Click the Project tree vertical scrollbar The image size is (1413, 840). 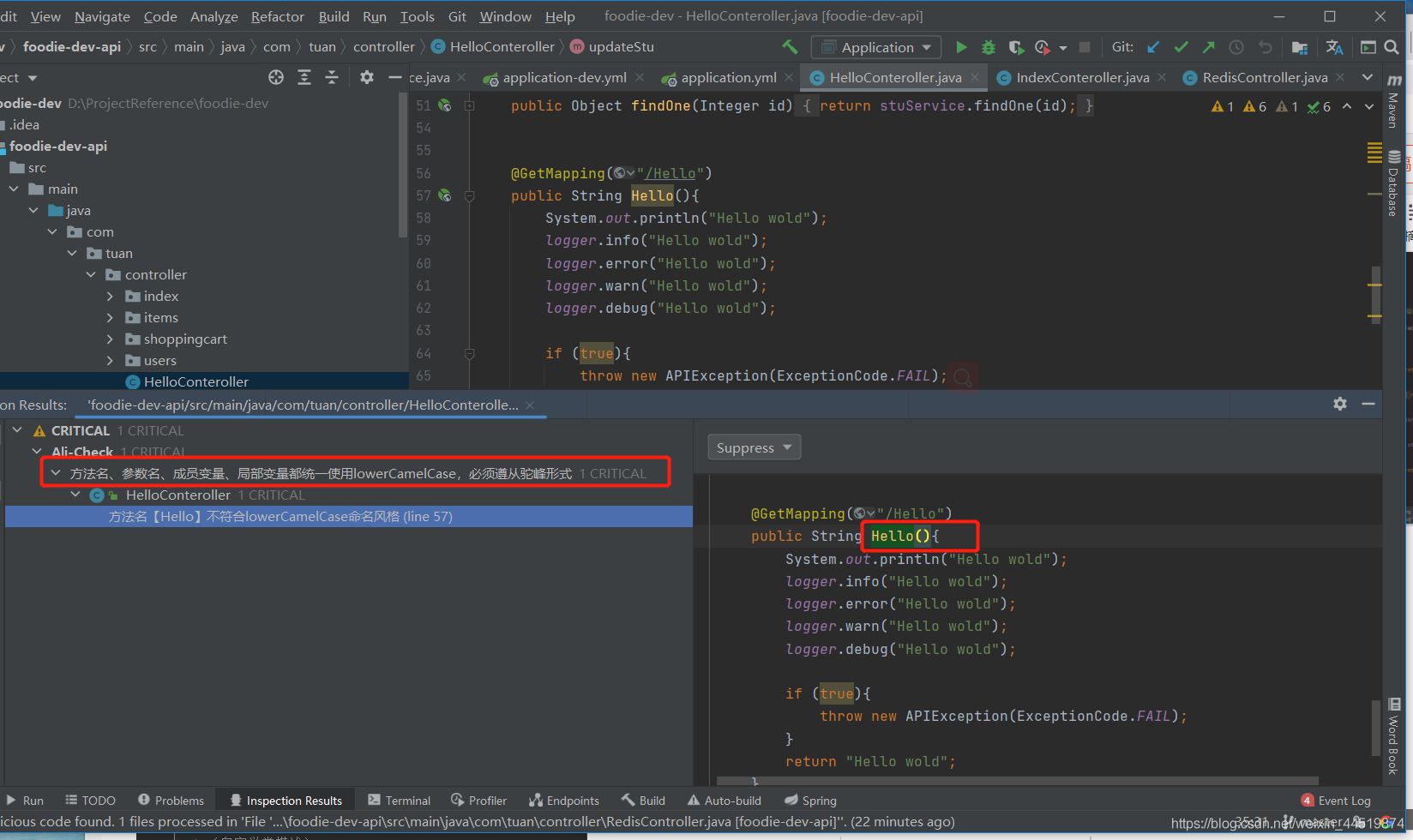(x=403, y=163)
